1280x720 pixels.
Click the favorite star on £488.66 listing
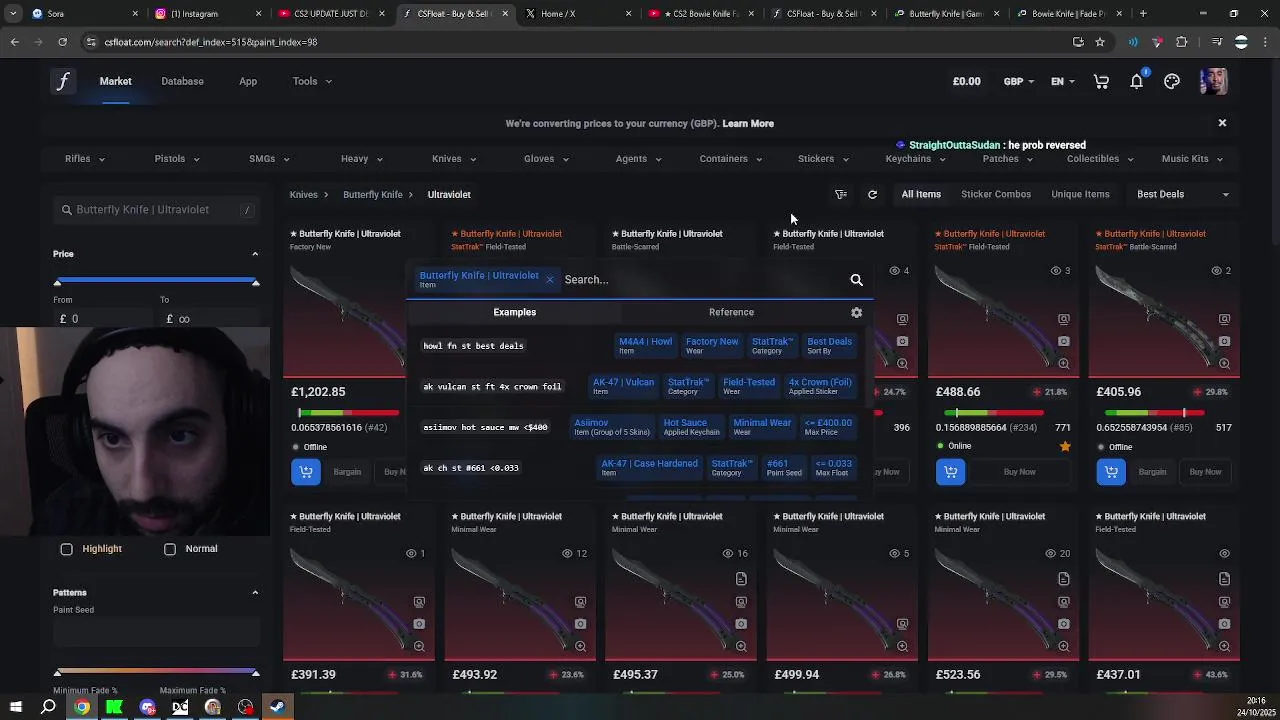tap(1065, 446)
